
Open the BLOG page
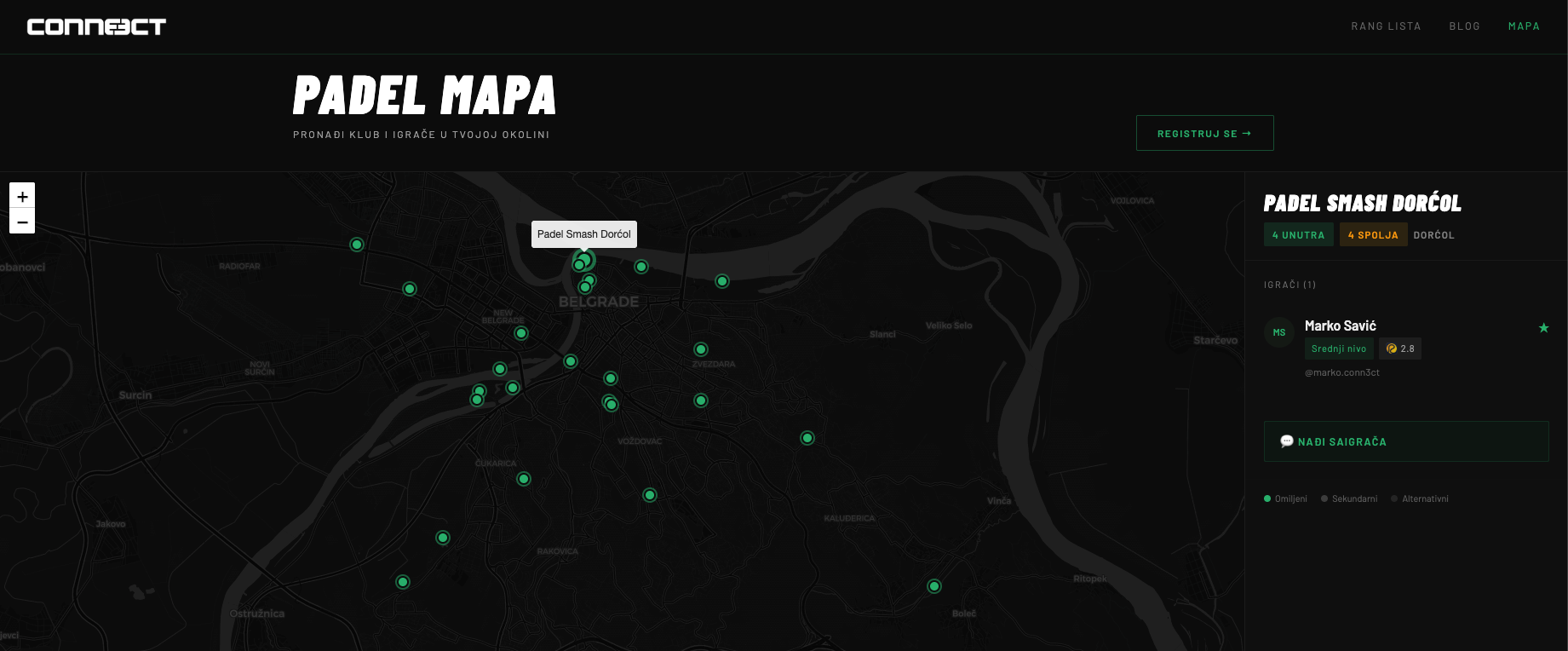[1464, 26]
